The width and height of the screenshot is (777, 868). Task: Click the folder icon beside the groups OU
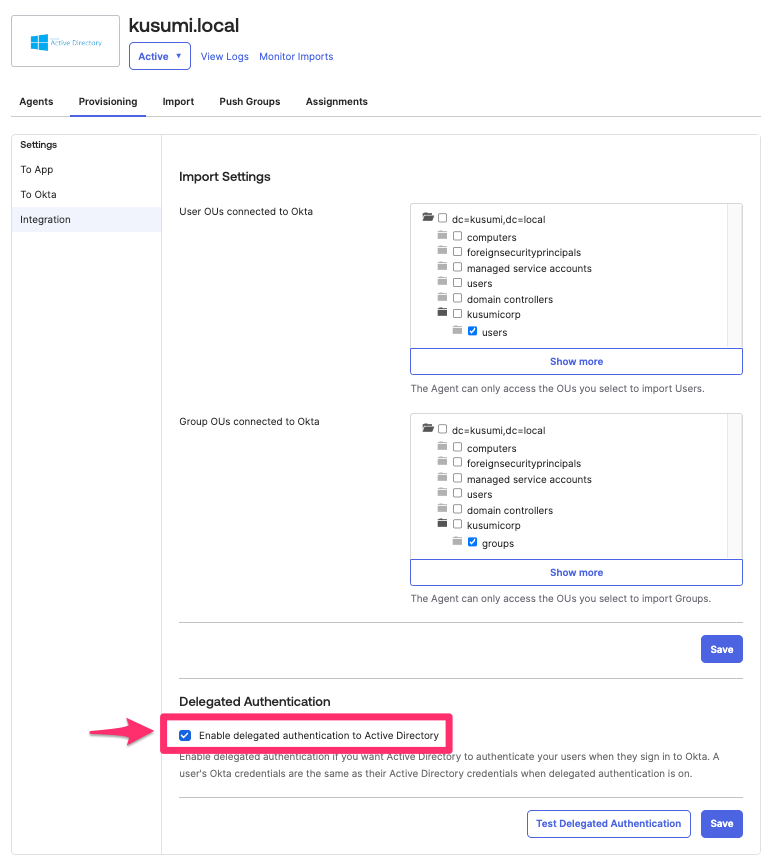458,542
